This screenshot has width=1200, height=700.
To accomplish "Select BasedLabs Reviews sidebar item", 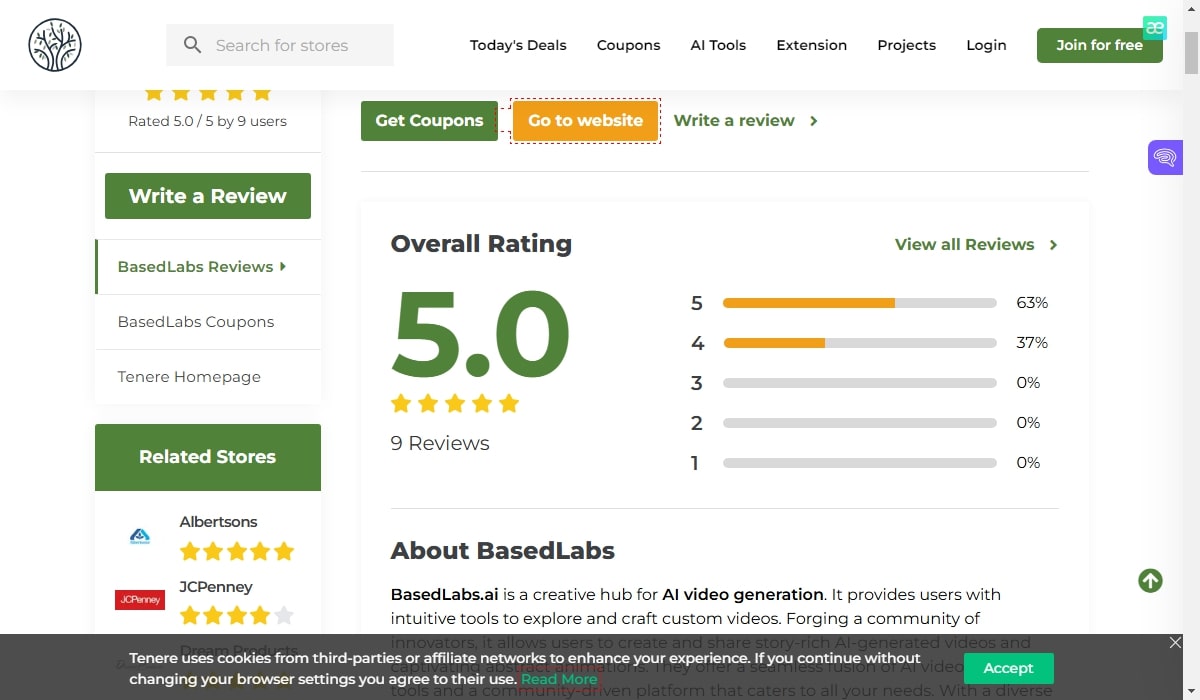I will pos(201,267).
